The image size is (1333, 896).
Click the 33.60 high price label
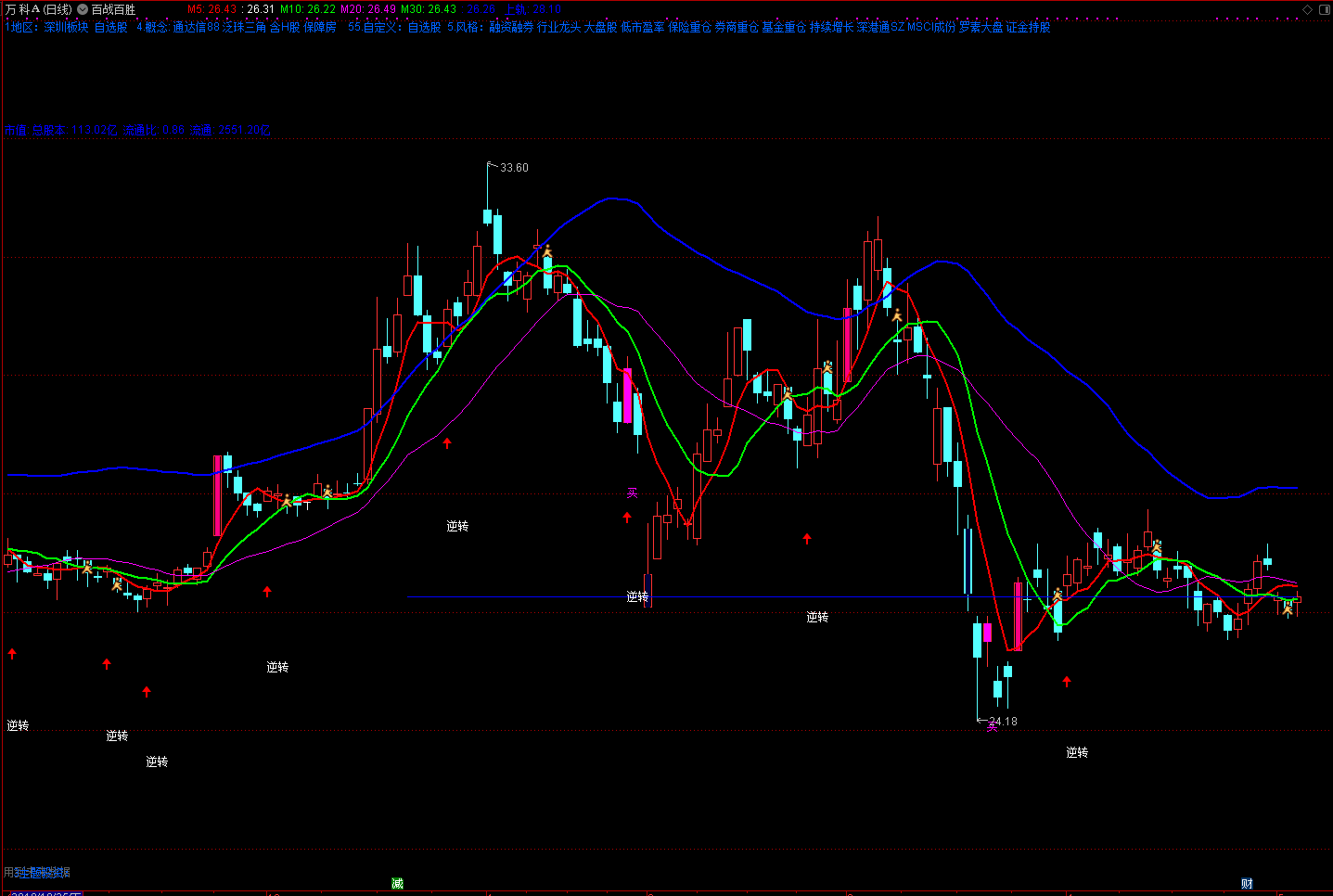[x=514, y=168]
